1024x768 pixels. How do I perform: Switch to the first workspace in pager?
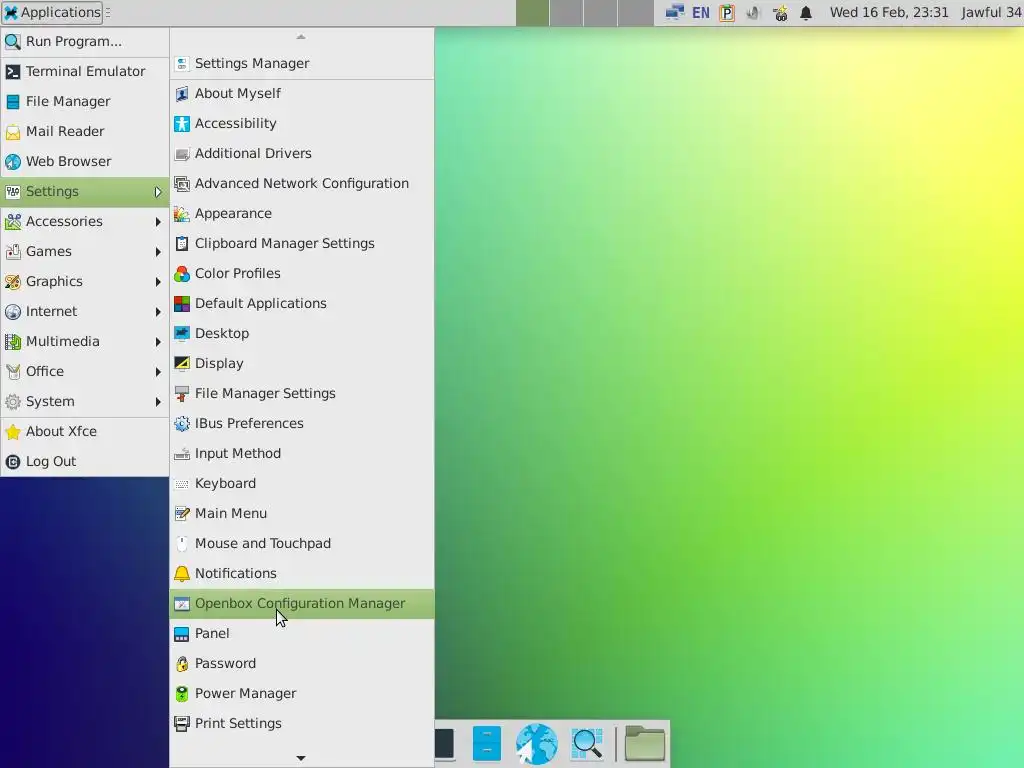click(x=532, y=13)
